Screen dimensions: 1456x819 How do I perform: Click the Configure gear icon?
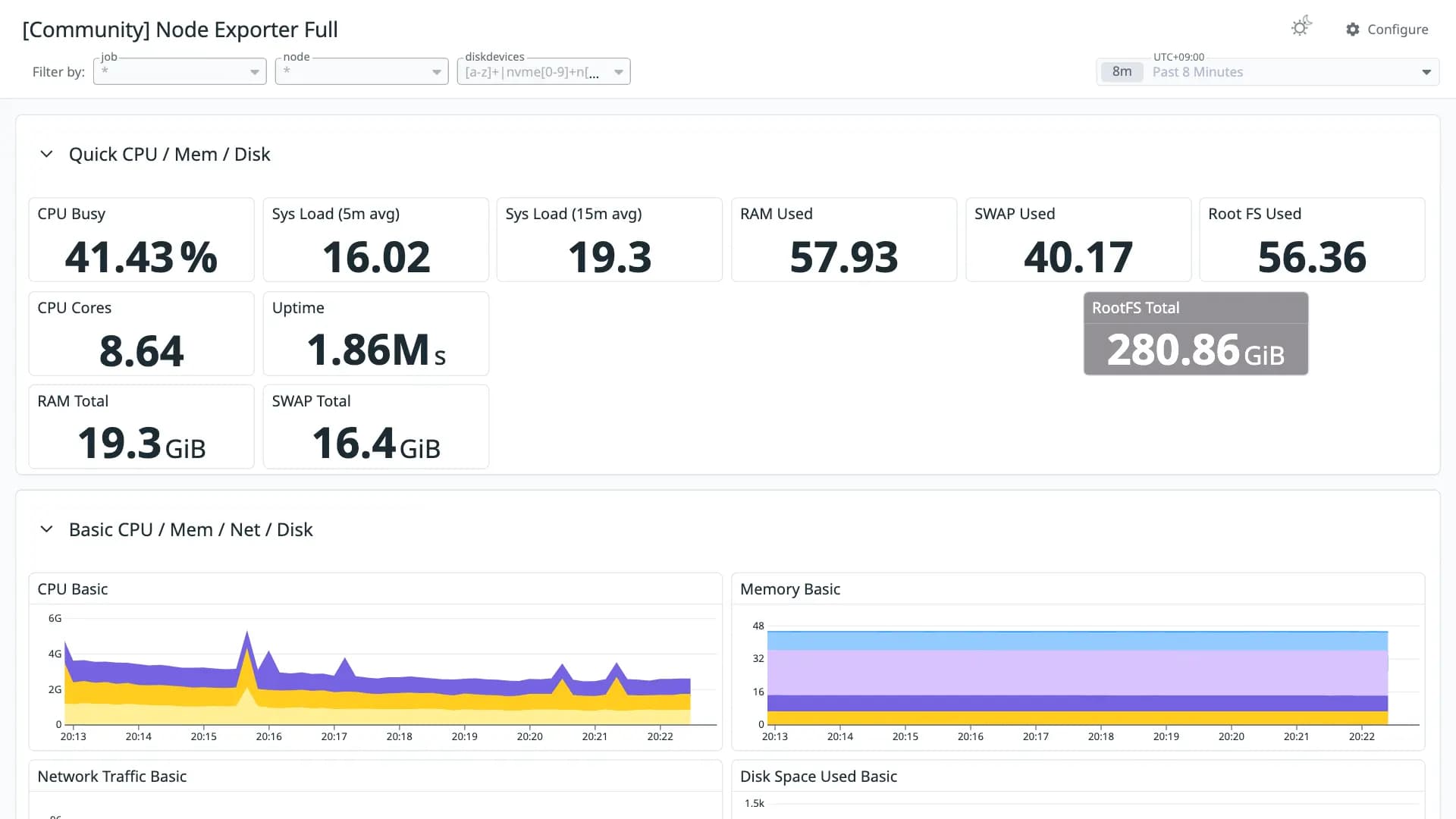point(1353,30)
